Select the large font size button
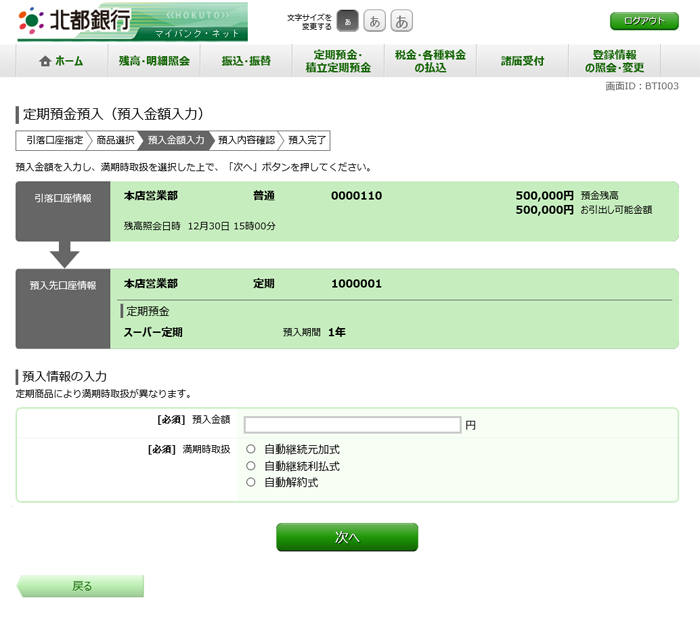The image size is (700, 617). [402, 21]
